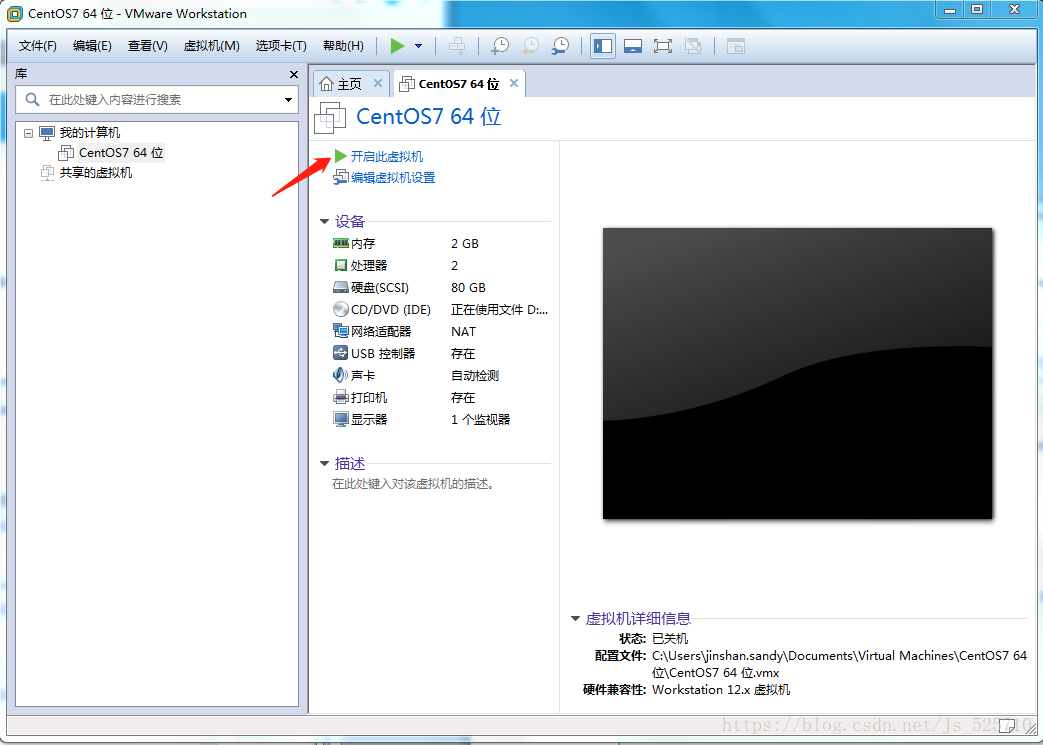Screen dimensions: 1043x745
Task: Click the Unity mode toolbar icon
Action: pos(693,46)
